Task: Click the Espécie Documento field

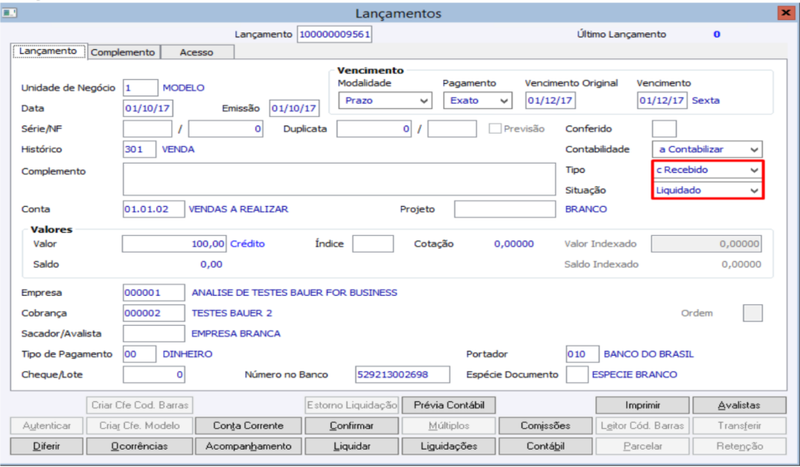Action: (x=577, y=375)
